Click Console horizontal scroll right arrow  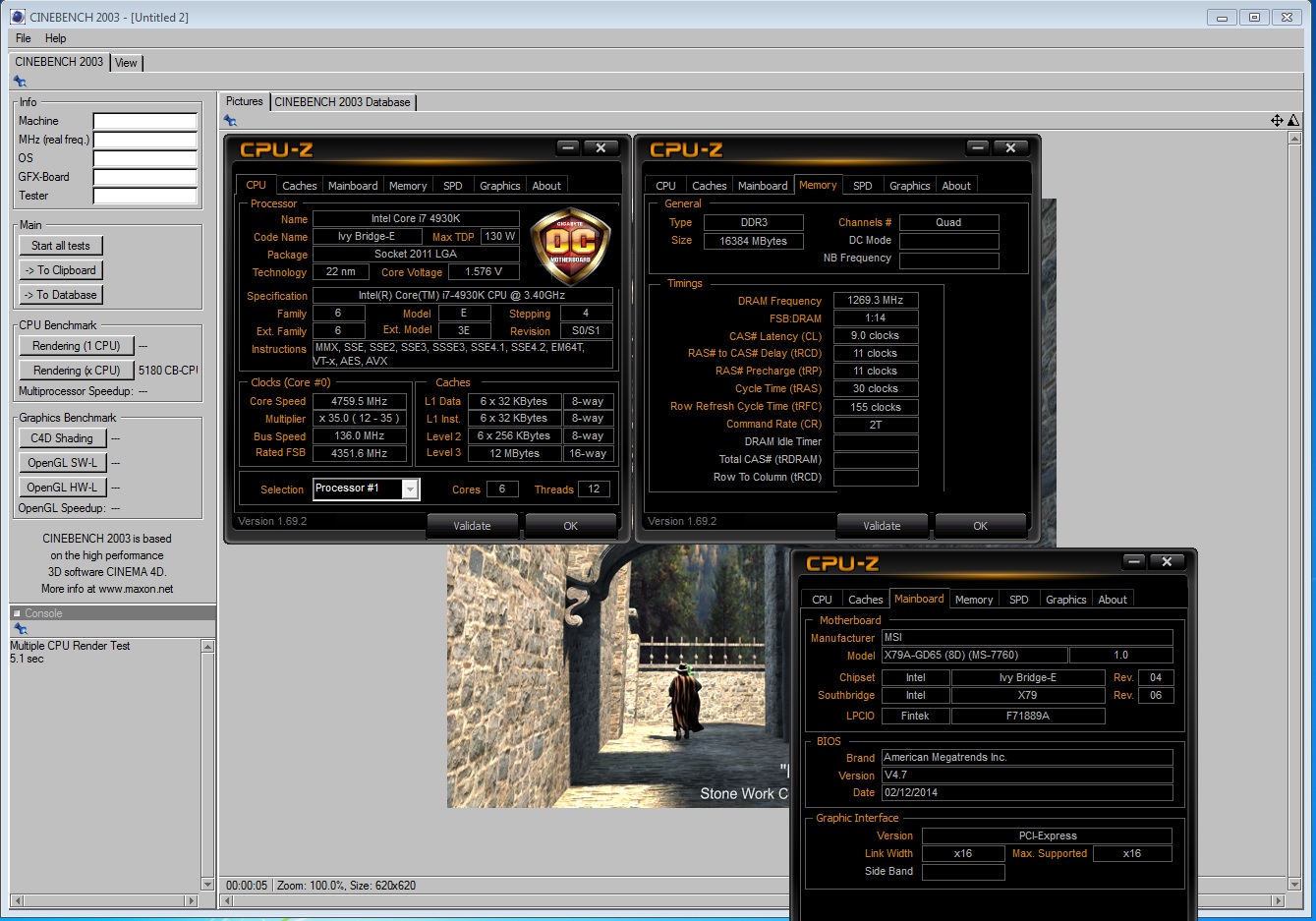(x=192, y=900)
